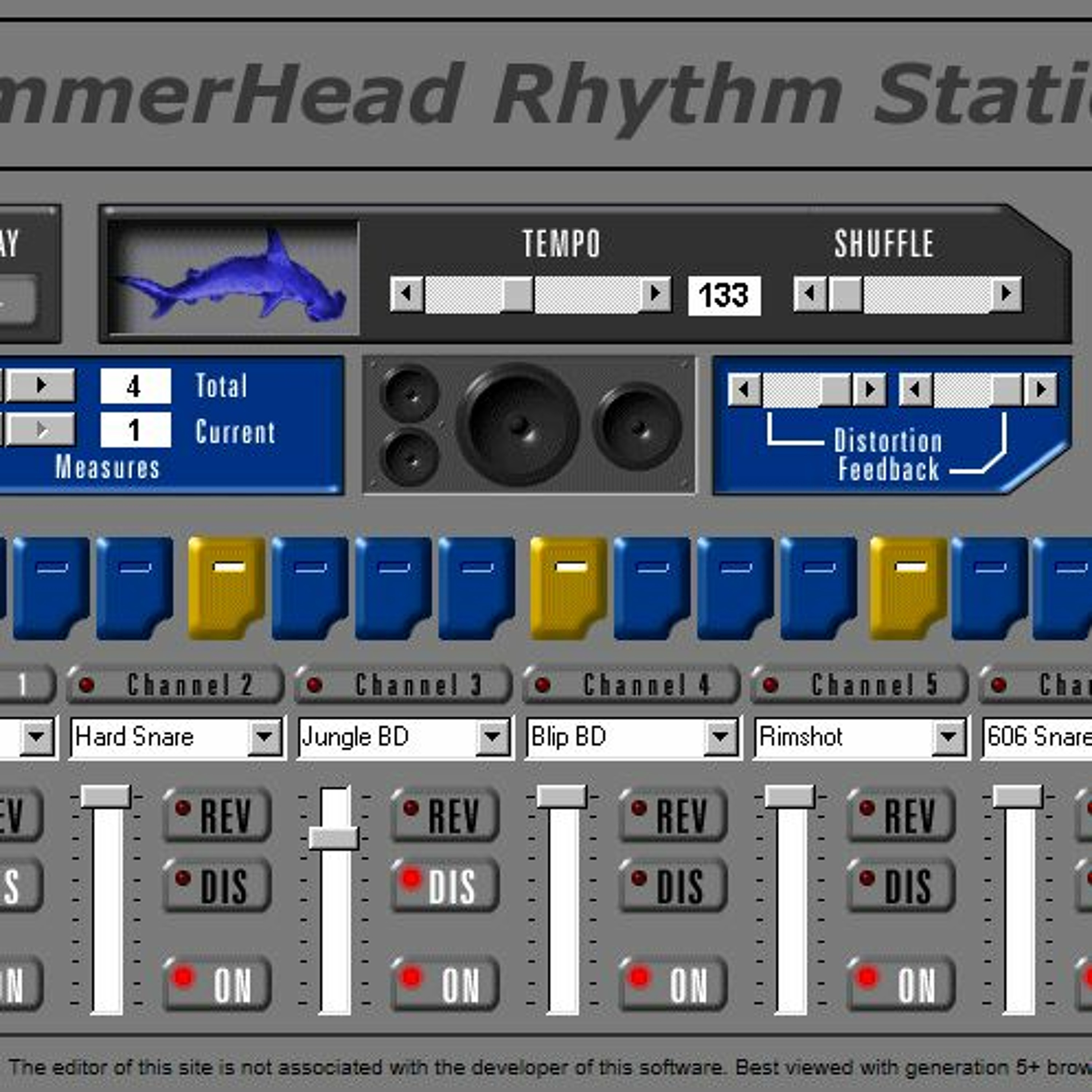Click the tempo value field showing 133
Image resolution: width=1092 pixels, height=1092 pixels.
click(724, 296)
